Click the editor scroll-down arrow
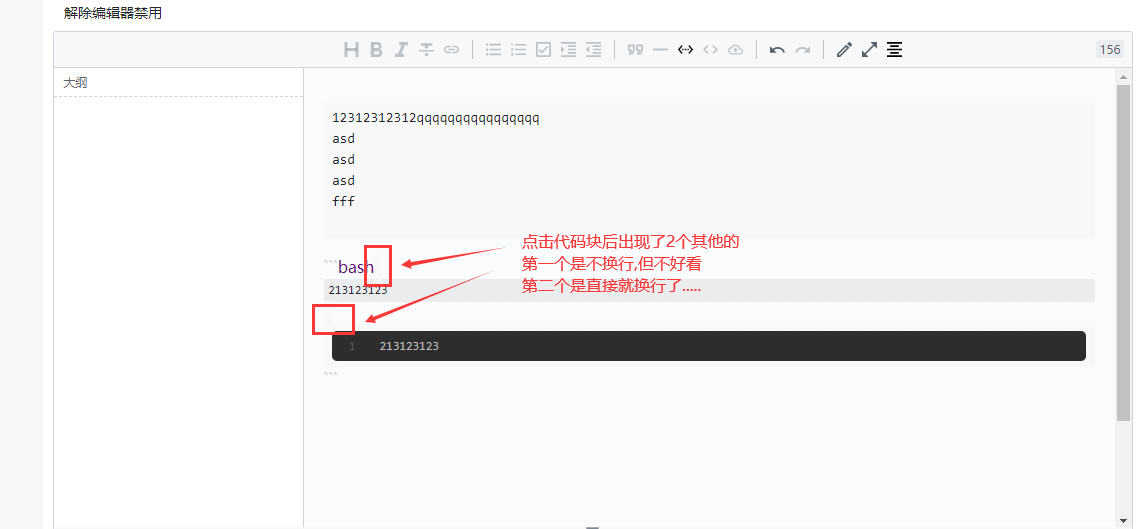Screen dimensions: 1136x529 [x=1124, y=520]
